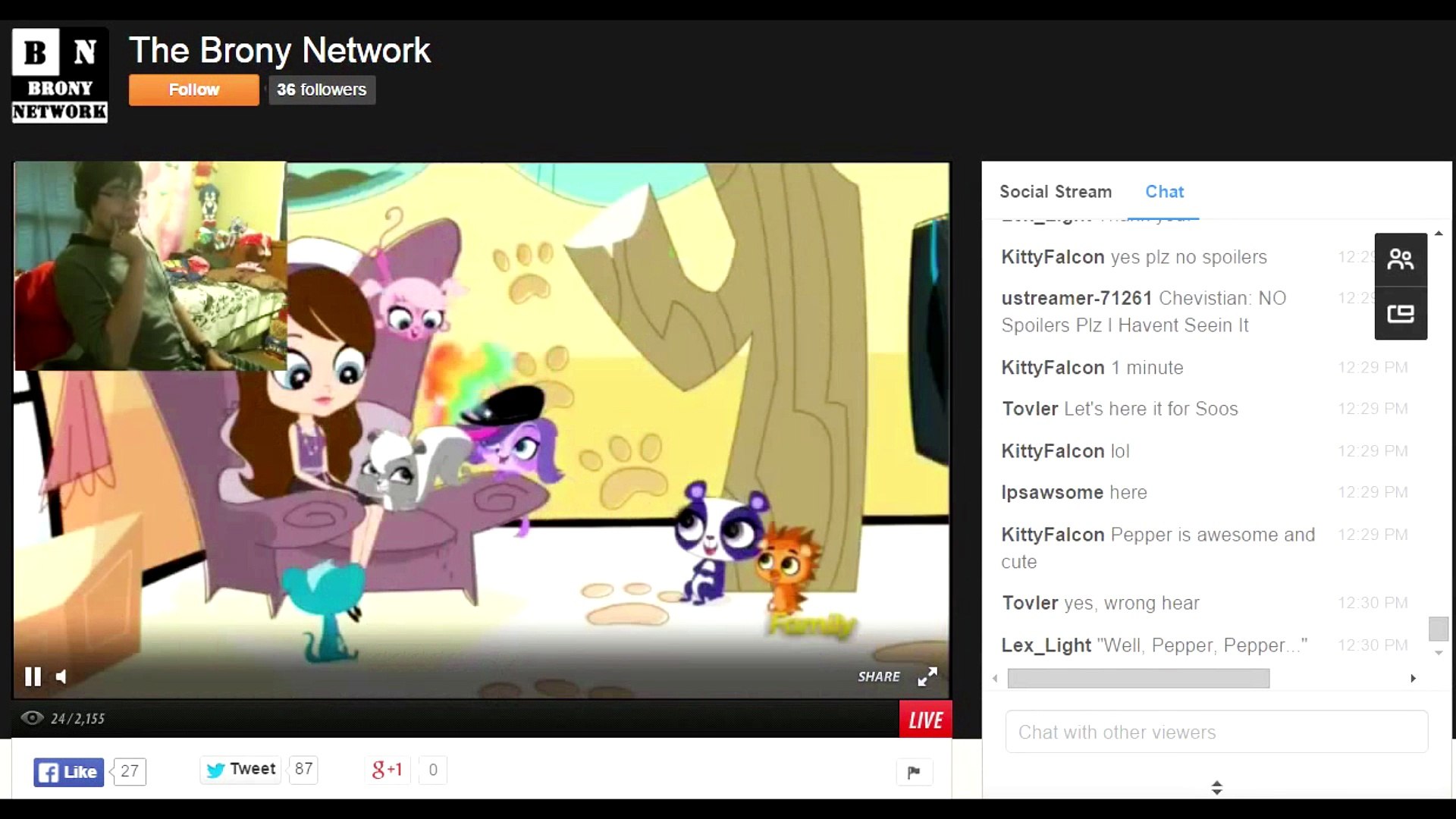Click username Tovler in 'Let's here it for Soos'

[x=1030, y=409]
